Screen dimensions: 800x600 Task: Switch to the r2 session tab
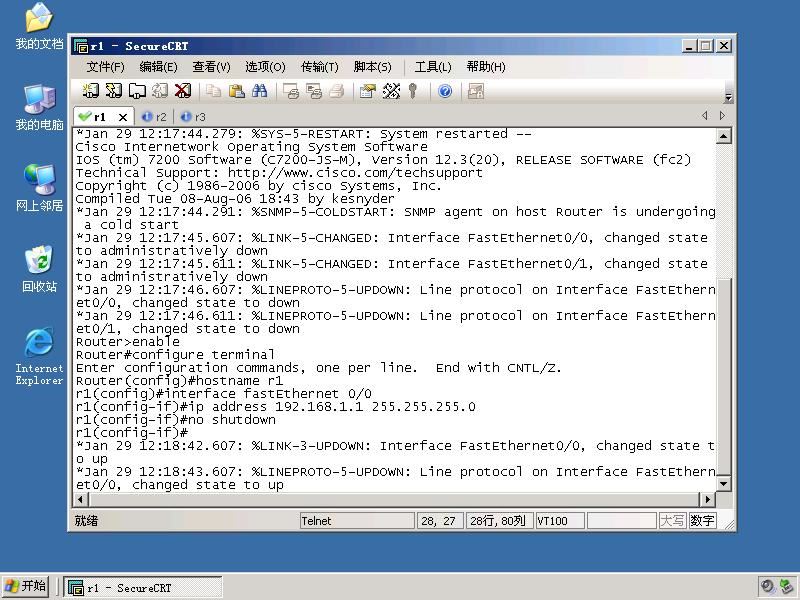point(155,117)
